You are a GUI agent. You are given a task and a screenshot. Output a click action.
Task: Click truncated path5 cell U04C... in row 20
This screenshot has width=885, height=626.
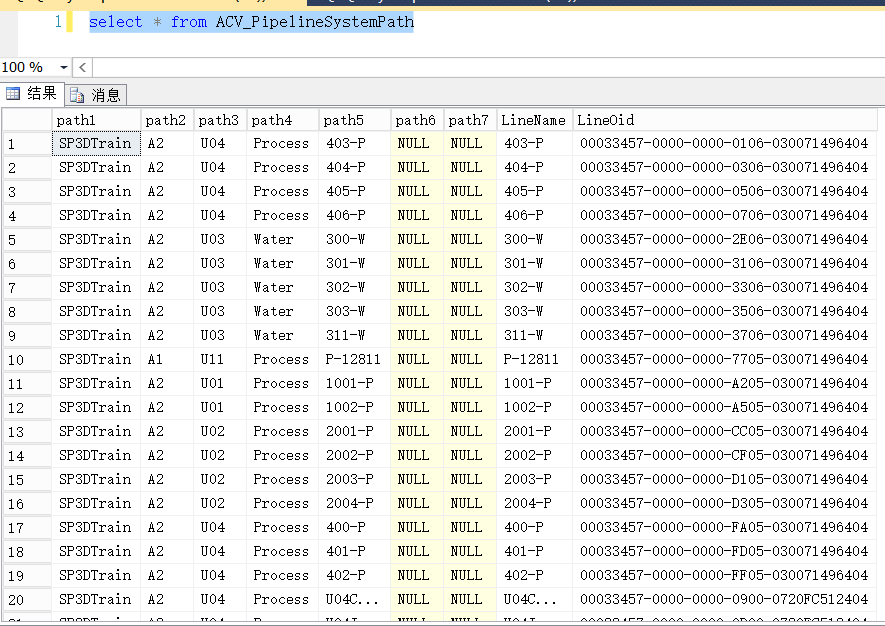pos(355,599)
